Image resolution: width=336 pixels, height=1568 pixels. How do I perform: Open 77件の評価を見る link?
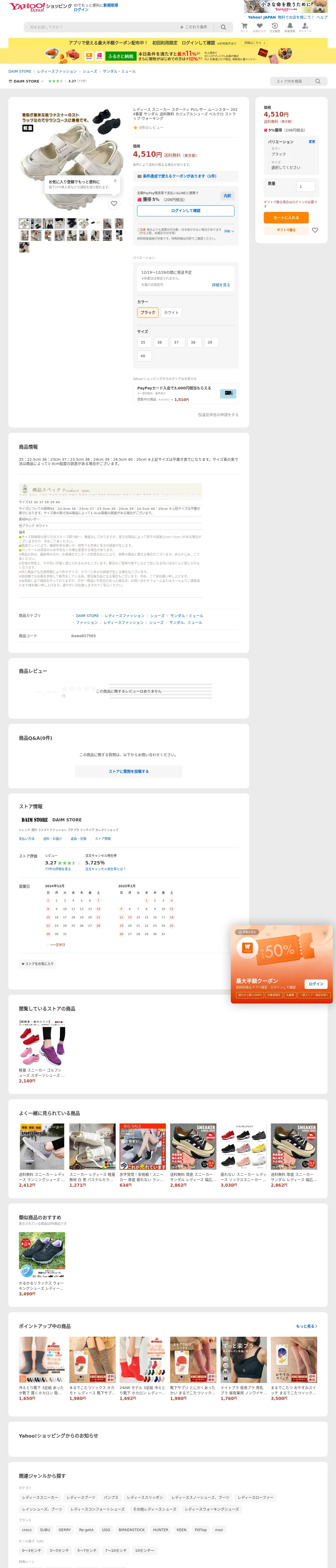58,869
